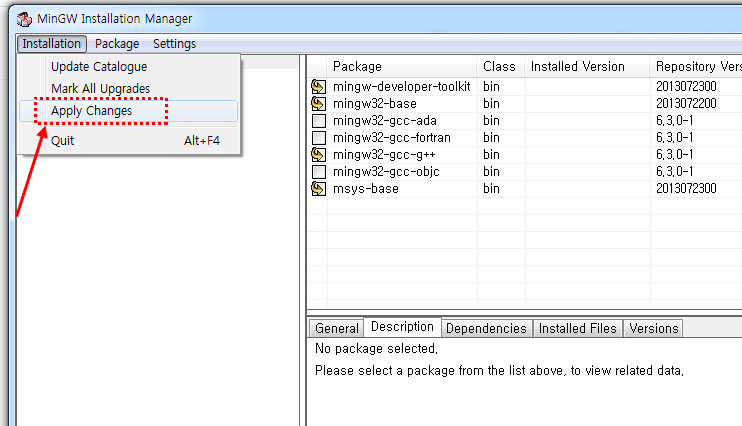Open the Installation menu
Viewport: 742px width, 426px height.
click(x=52, y=44)
